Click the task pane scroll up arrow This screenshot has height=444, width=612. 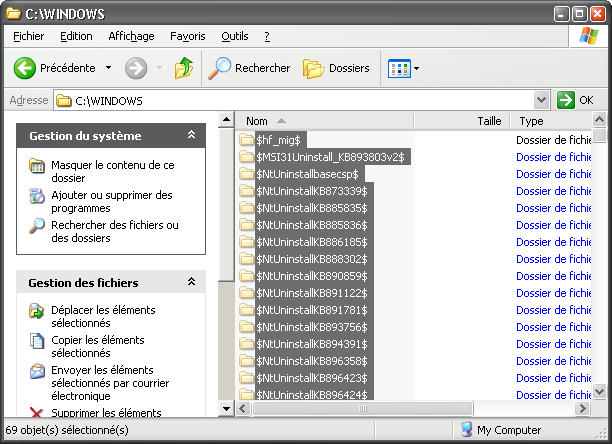pos(226,119)
